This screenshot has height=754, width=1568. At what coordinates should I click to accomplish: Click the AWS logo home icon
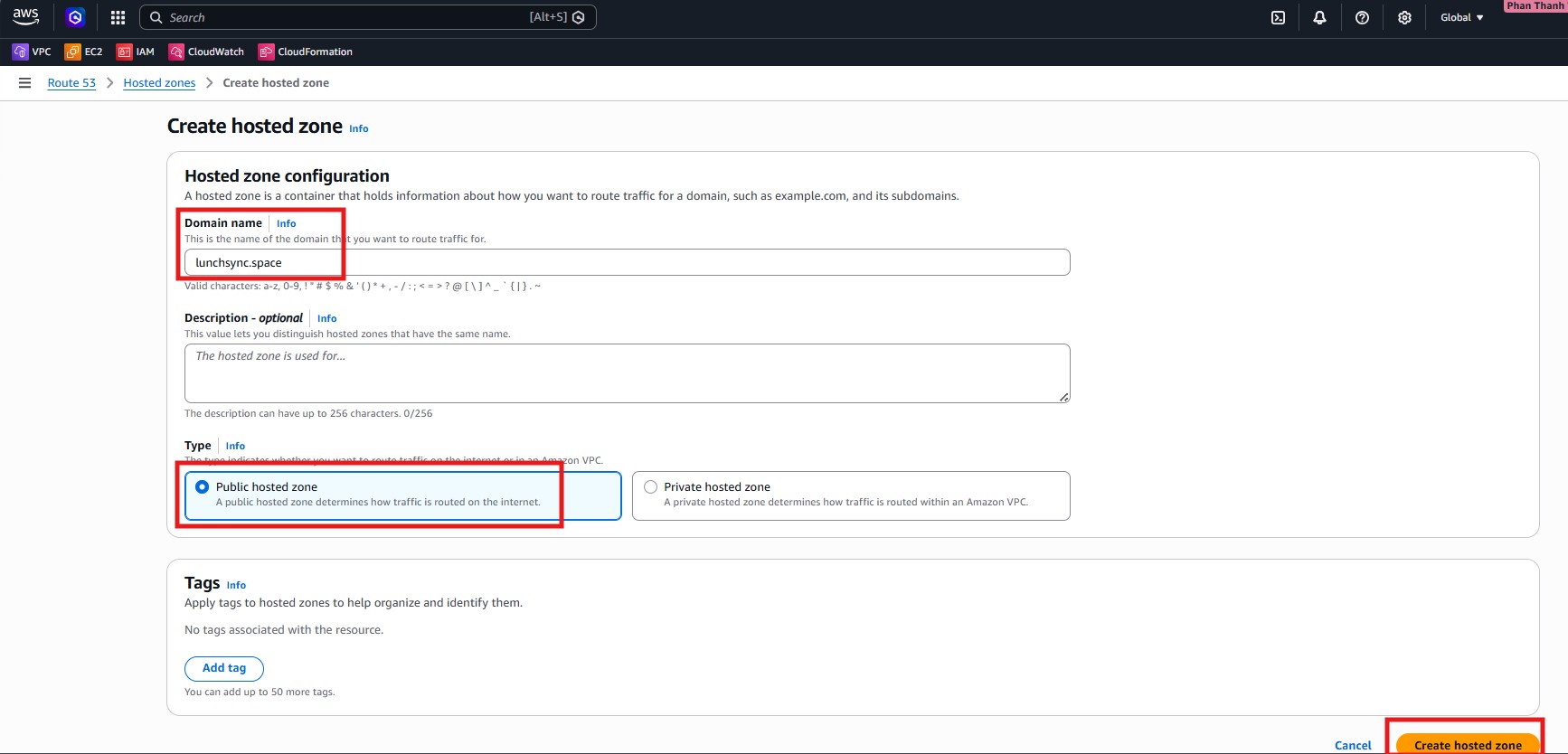point(25,16)
